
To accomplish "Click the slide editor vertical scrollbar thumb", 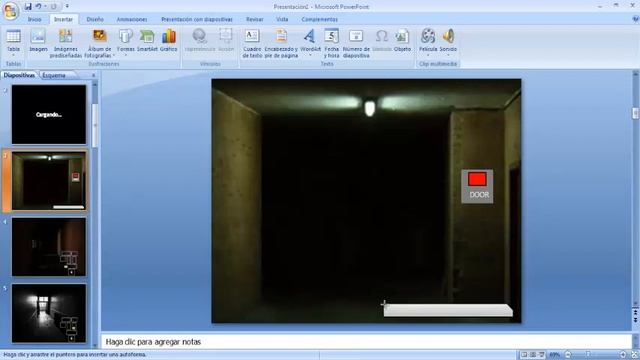I will pyautogui.click(x=636, y=113).
